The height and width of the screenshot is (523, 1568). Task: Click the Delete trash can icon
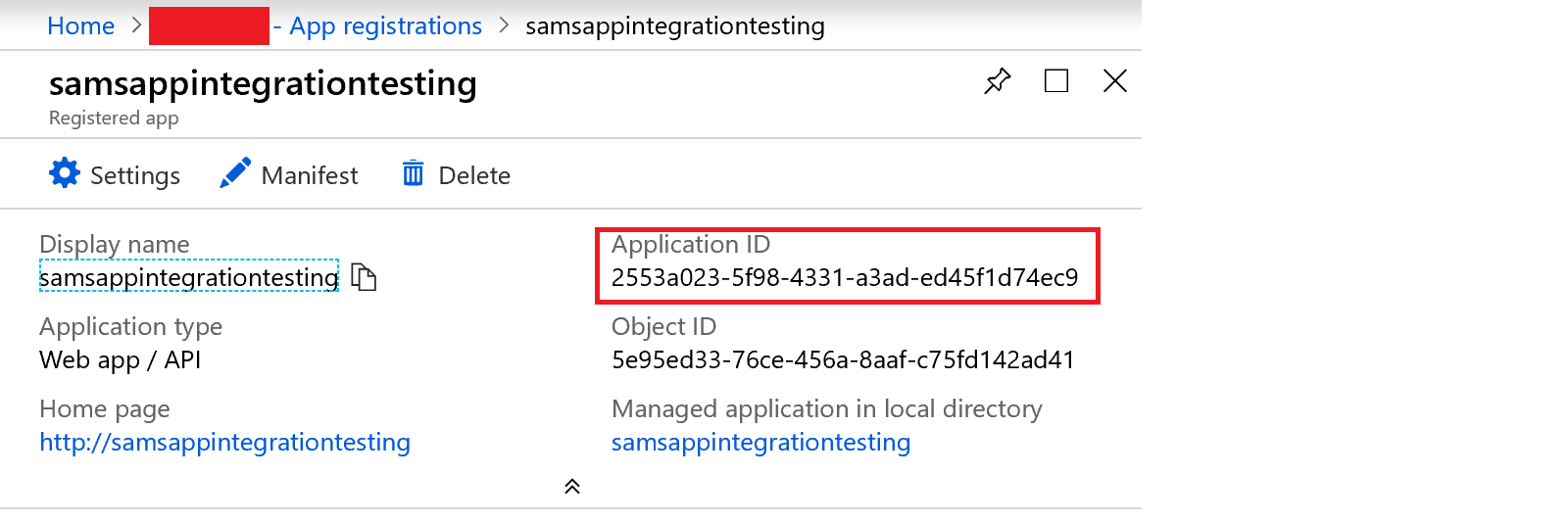pyautogui.click(x=414, y=173)
